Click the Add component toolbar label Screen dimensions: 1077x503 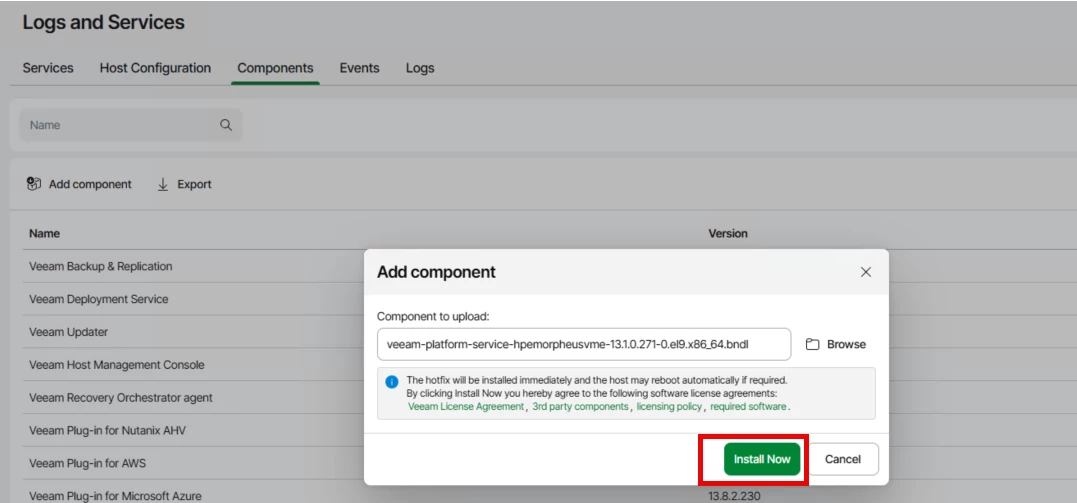click(90, 184)
